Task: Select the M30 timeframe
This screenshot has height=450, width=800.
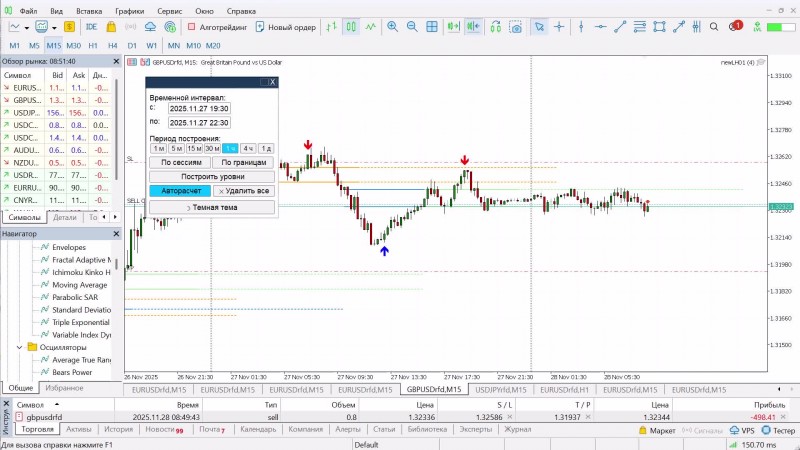Action: pos(73,45)
